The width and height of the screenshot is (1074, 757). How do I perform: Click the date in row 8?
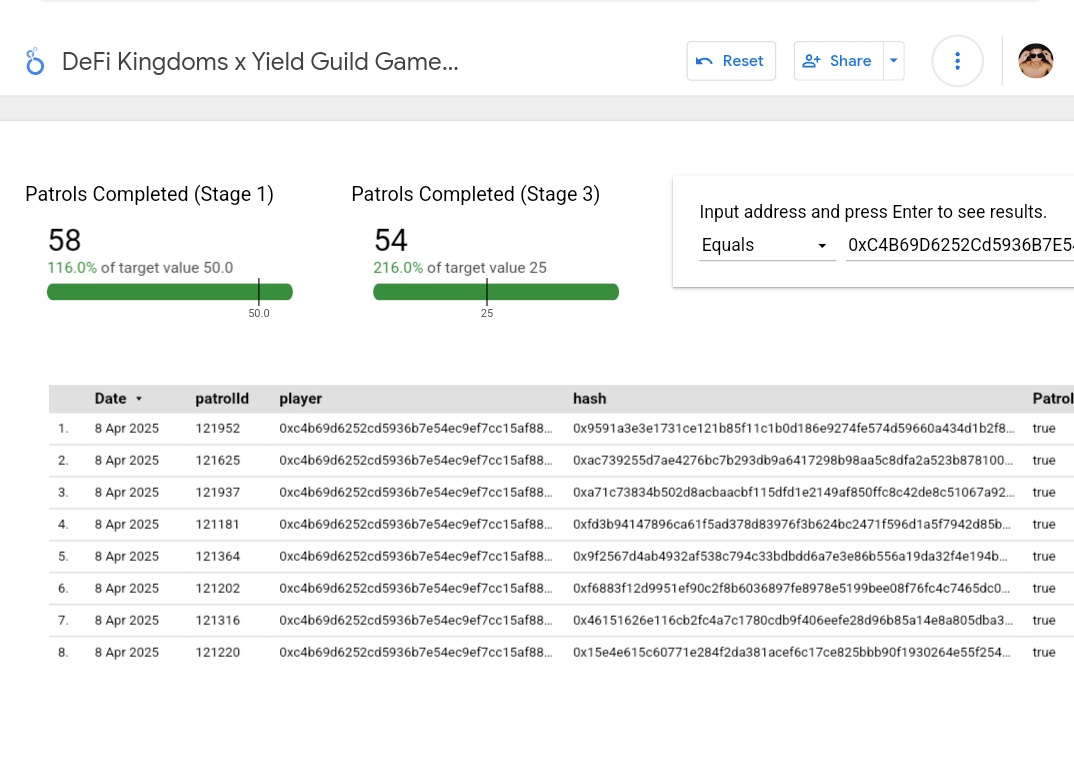tap(127, 652)
